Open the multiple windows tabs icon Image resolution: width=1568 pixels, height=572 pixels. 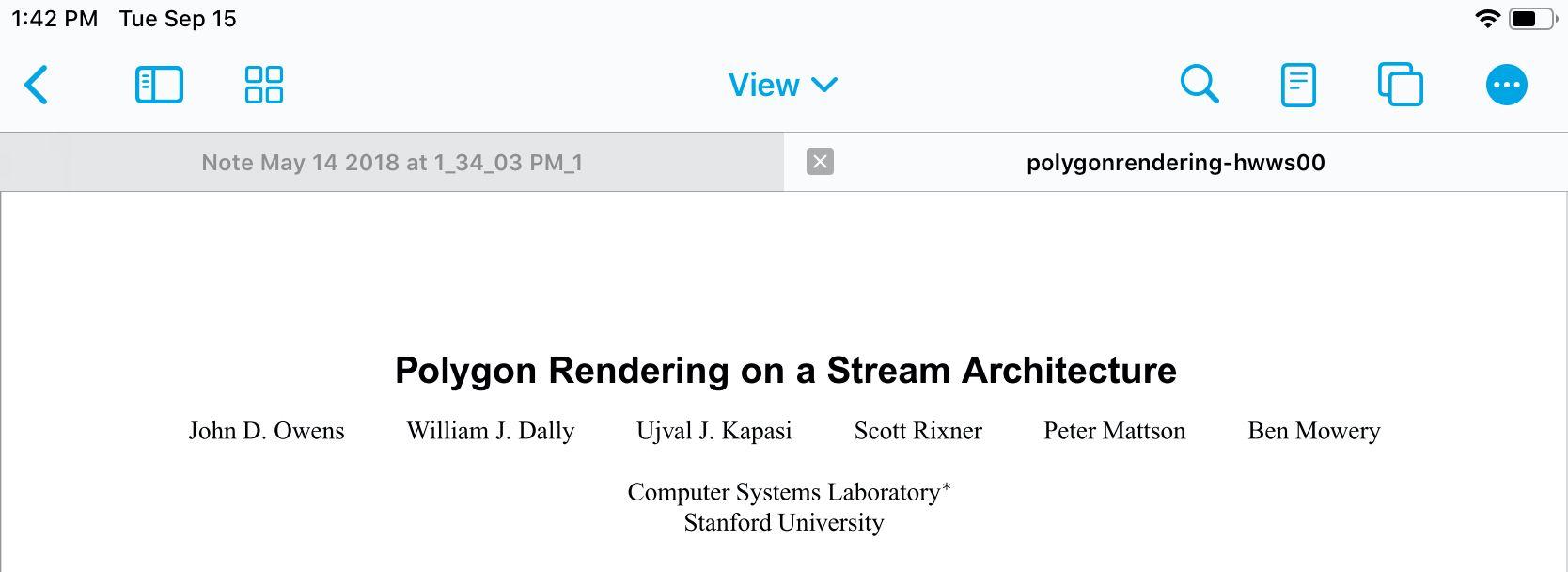click(1400, 85)
